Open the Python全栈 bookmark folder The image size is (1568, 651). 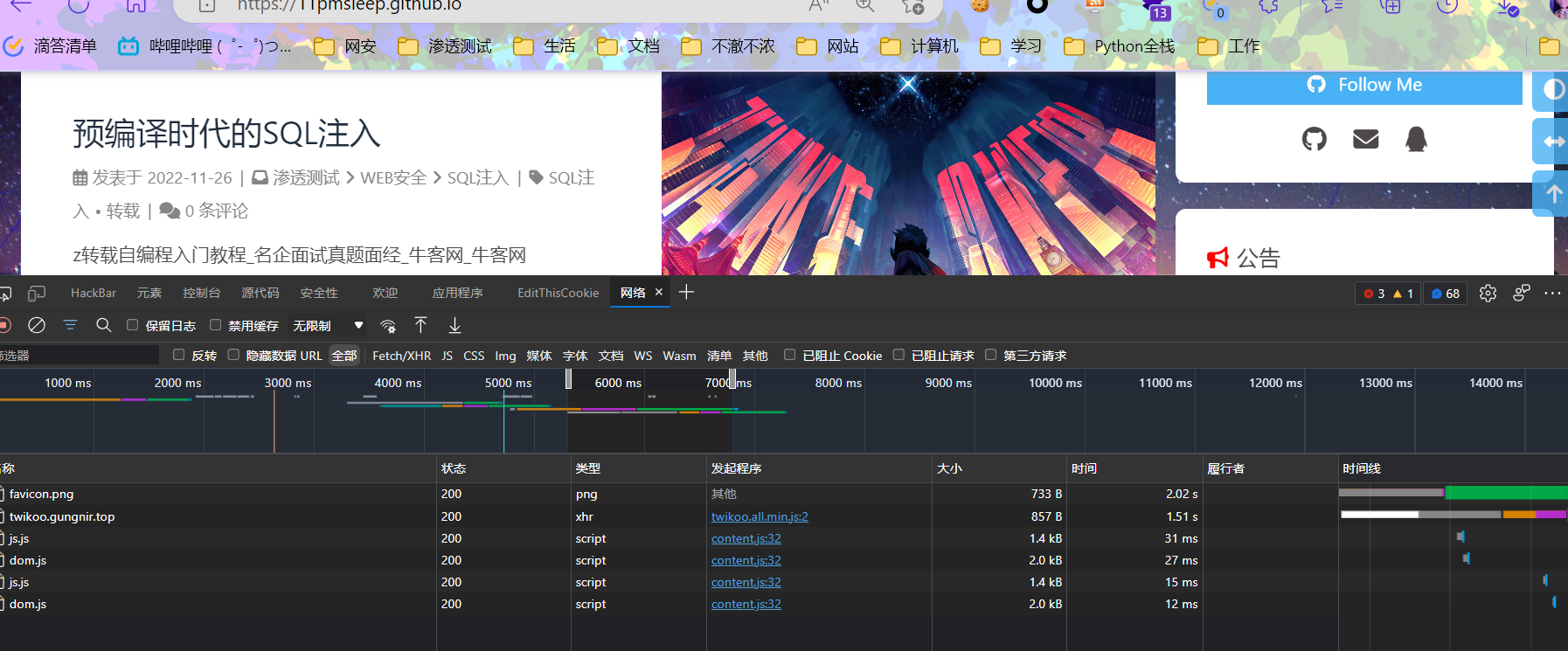click(1120, 46)
